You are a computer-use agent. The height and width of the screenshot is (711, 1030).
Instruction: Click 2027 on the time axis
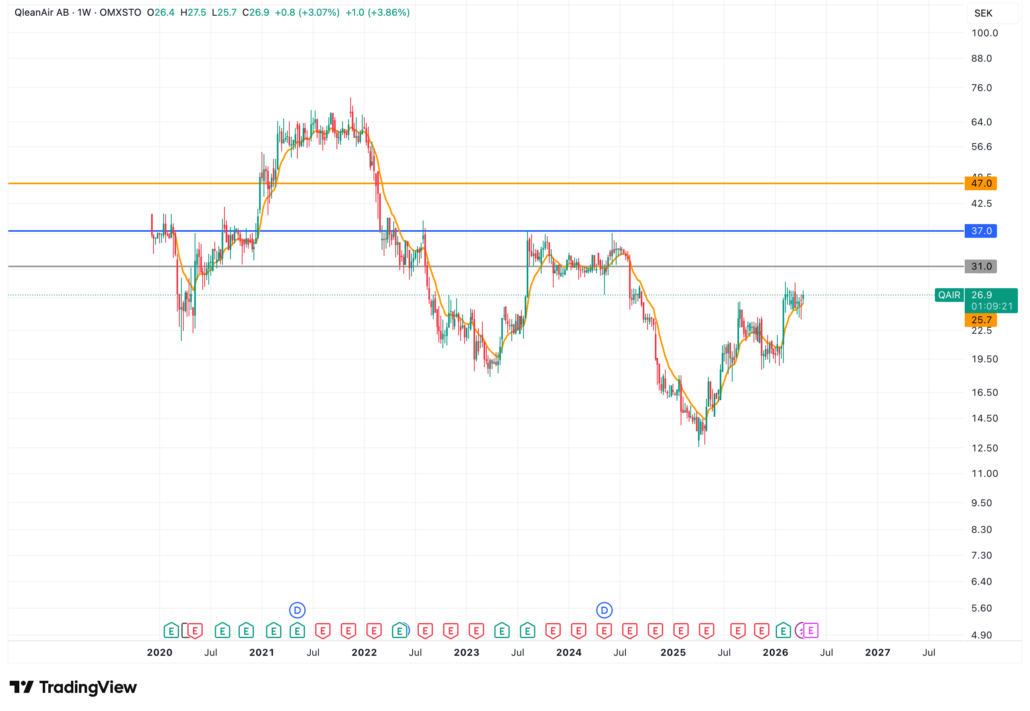tap(877, 652)
